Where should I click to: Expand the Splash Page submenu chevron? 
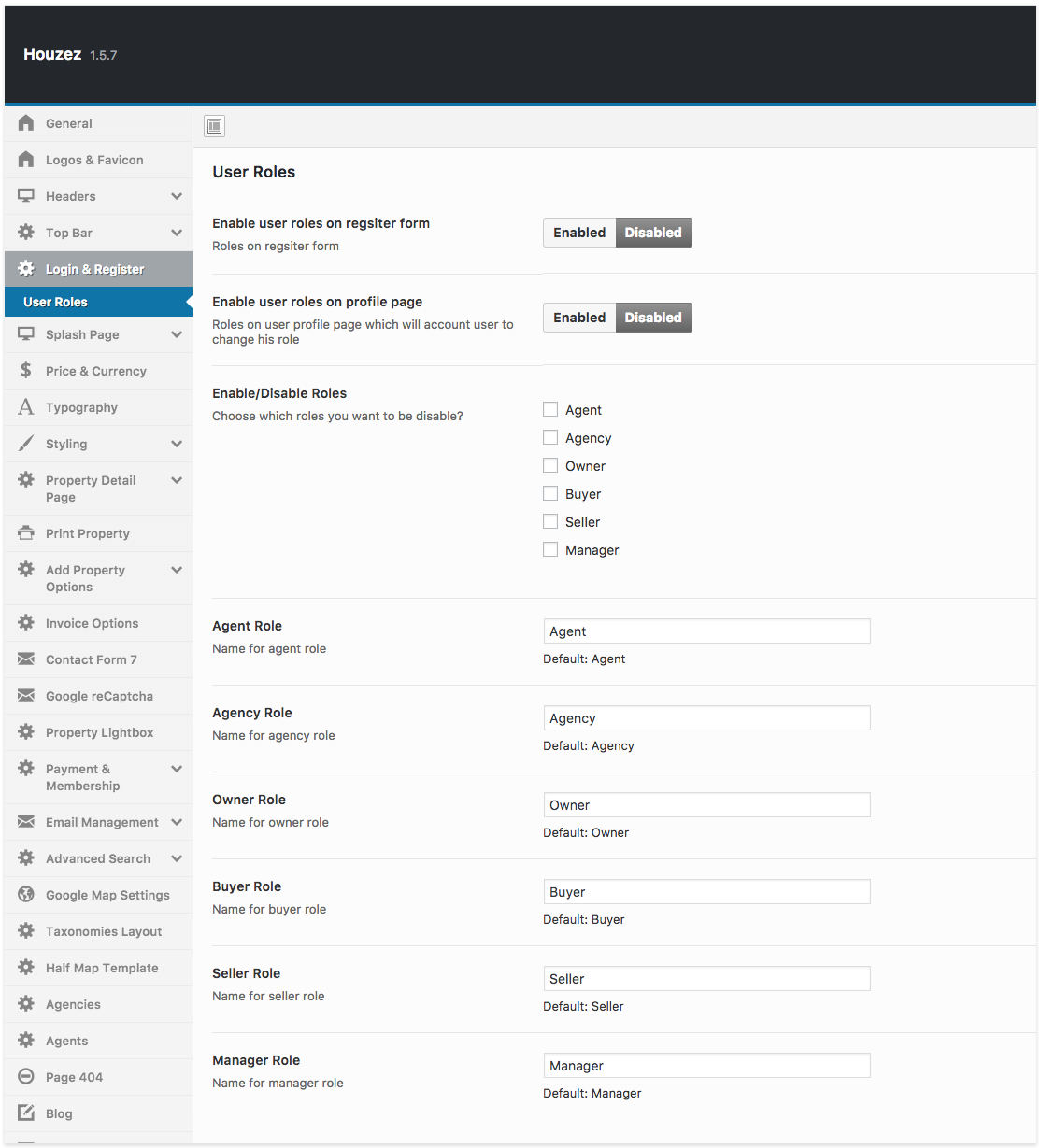coord(177,334)
